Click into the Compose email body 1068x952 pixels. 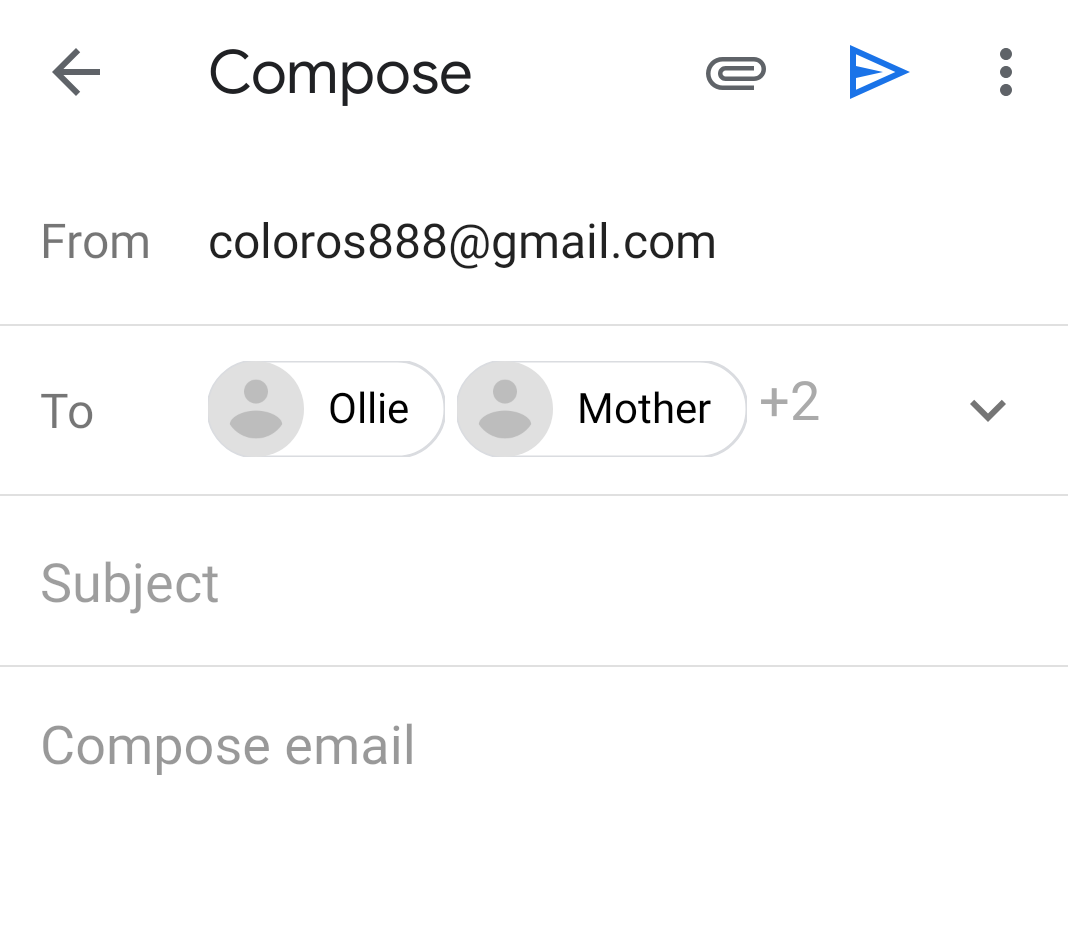coord(228,746)
